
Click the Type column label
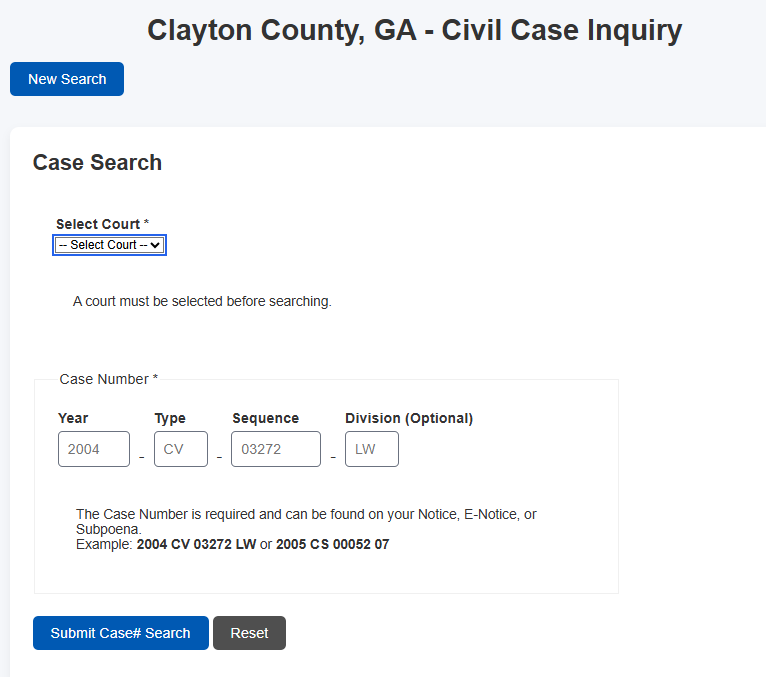coord(170,418)
